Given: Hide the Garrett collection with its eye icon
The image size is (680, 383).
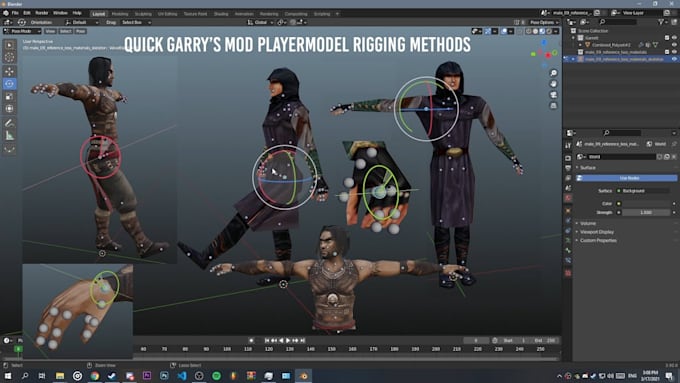Looking at the screenshot, I should [674, 38].
